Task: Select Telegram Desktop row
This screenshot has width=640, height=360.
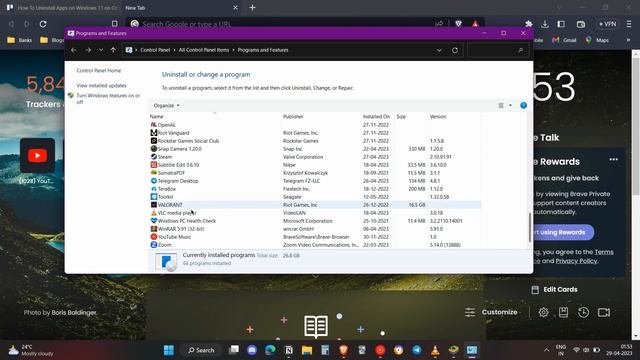Action: pos(315,181)
